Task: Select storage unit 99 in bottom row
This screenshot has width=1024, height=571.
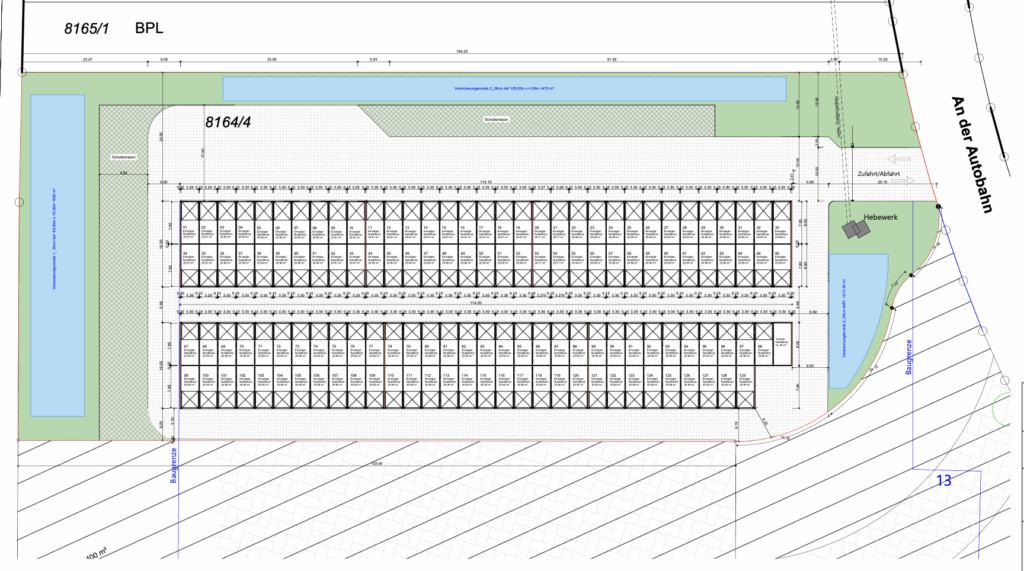Action: [189, 381]
